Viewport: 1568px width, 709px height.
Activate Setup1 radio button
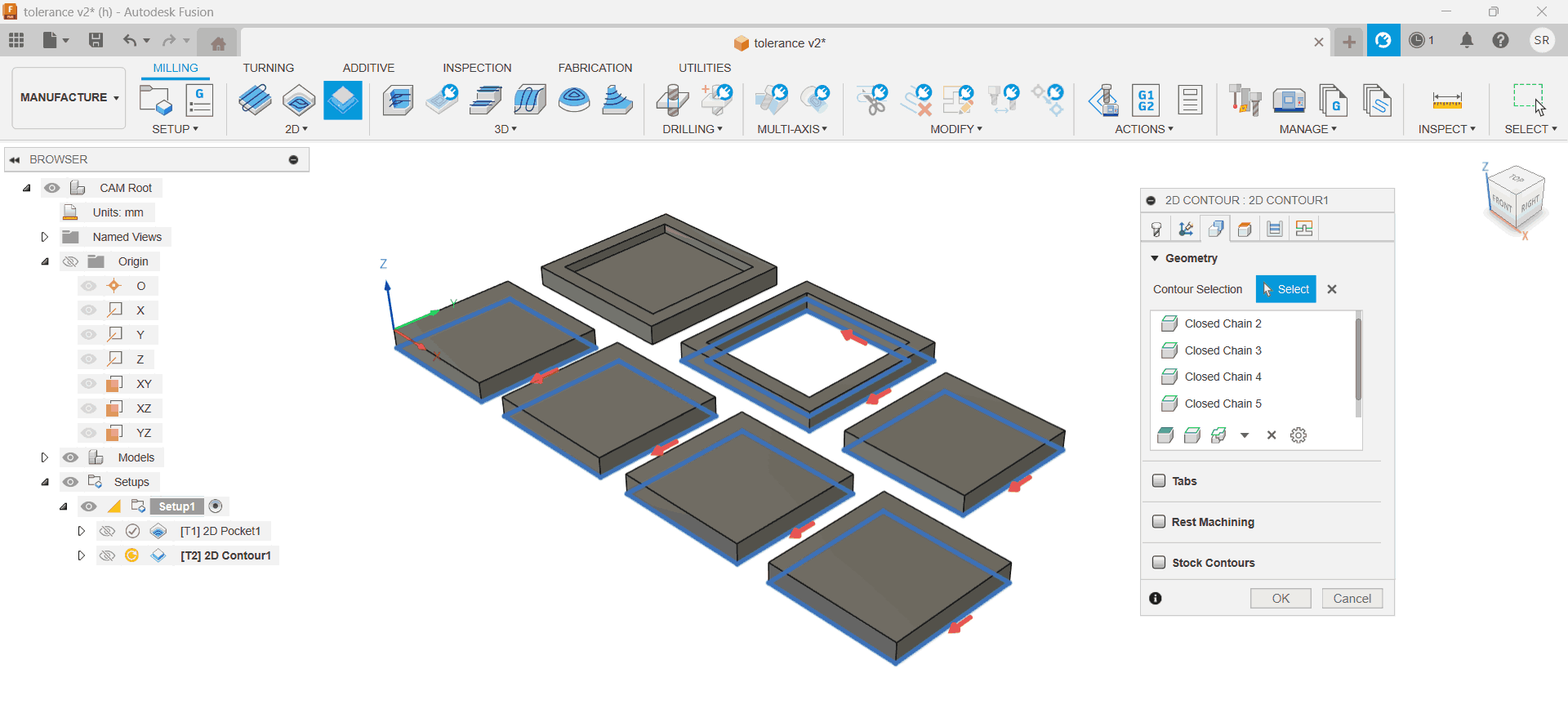pyautogui.click(x=216, y=506)
